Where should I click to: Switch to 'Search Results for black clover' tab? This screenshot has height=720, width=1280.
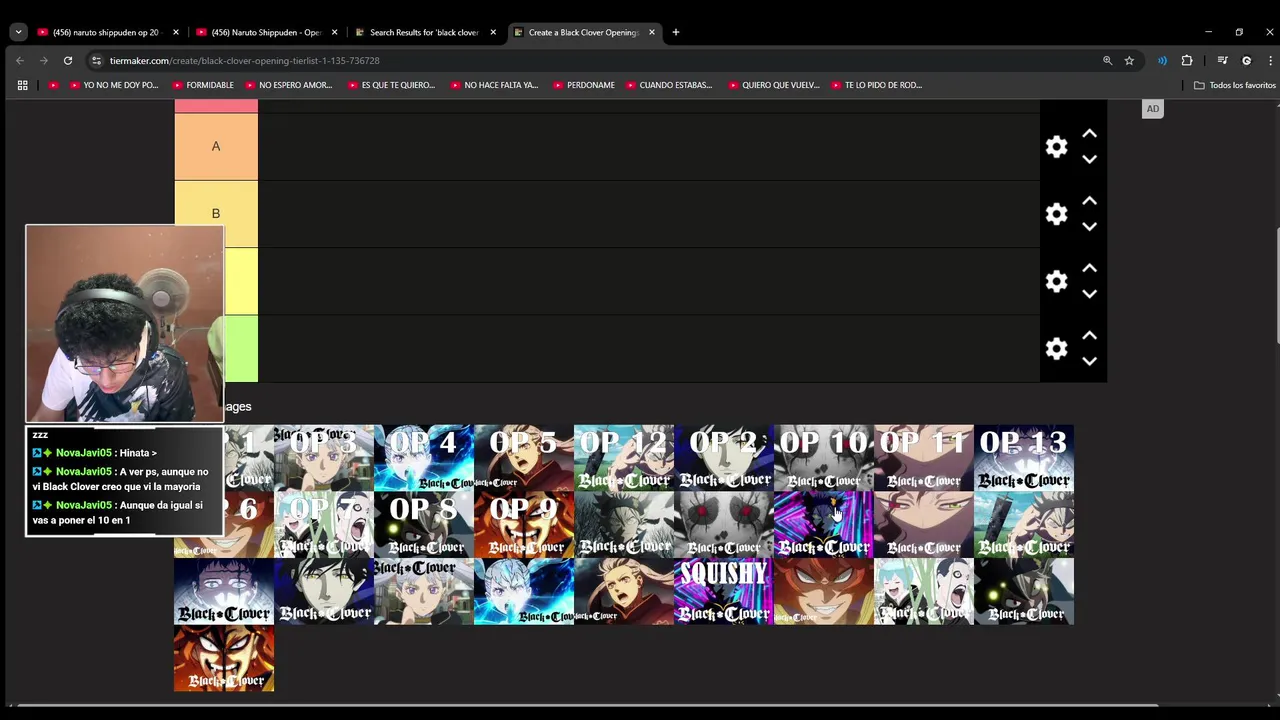(x=424, y=32)
